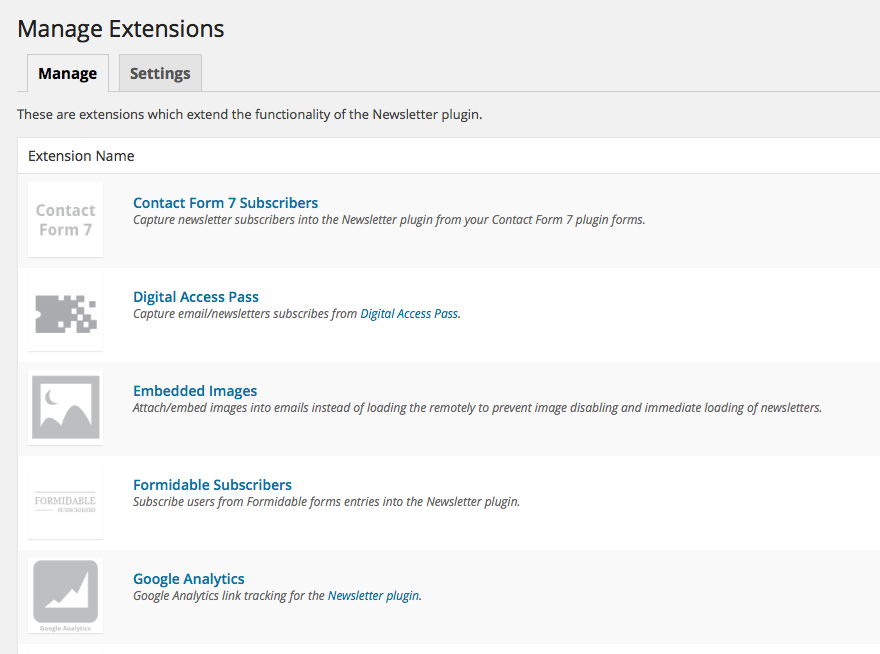Screen dimensions: 880x654
Task: Click the intro sentence about Newsletter plugin extensions
Action: 250,115
